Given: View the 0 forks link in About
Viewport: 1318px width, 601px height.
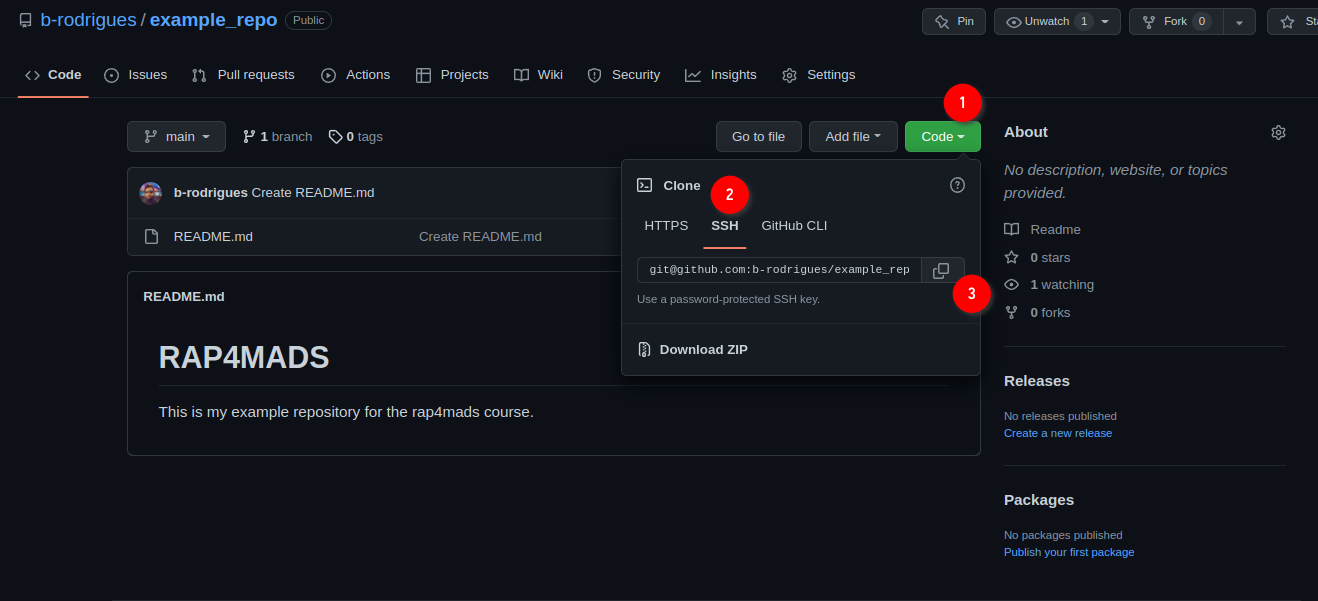Looking at the screenshot, I should coord(1038,313).
